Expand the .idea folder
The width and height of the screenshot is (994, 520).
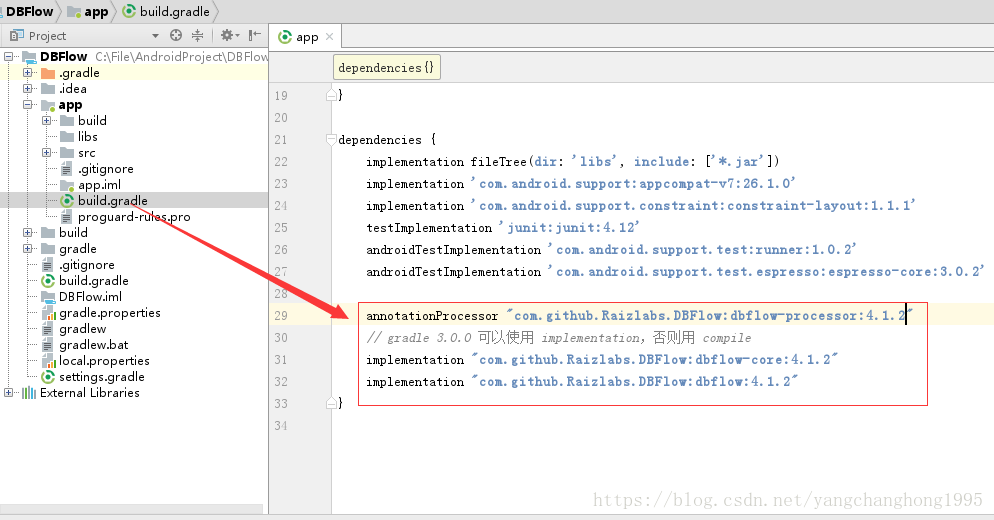click(27, 89)
